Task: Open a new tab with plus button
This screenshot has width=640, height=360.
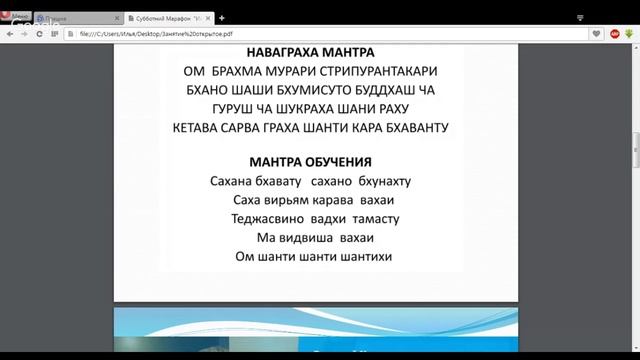Action: click(222, 18)
